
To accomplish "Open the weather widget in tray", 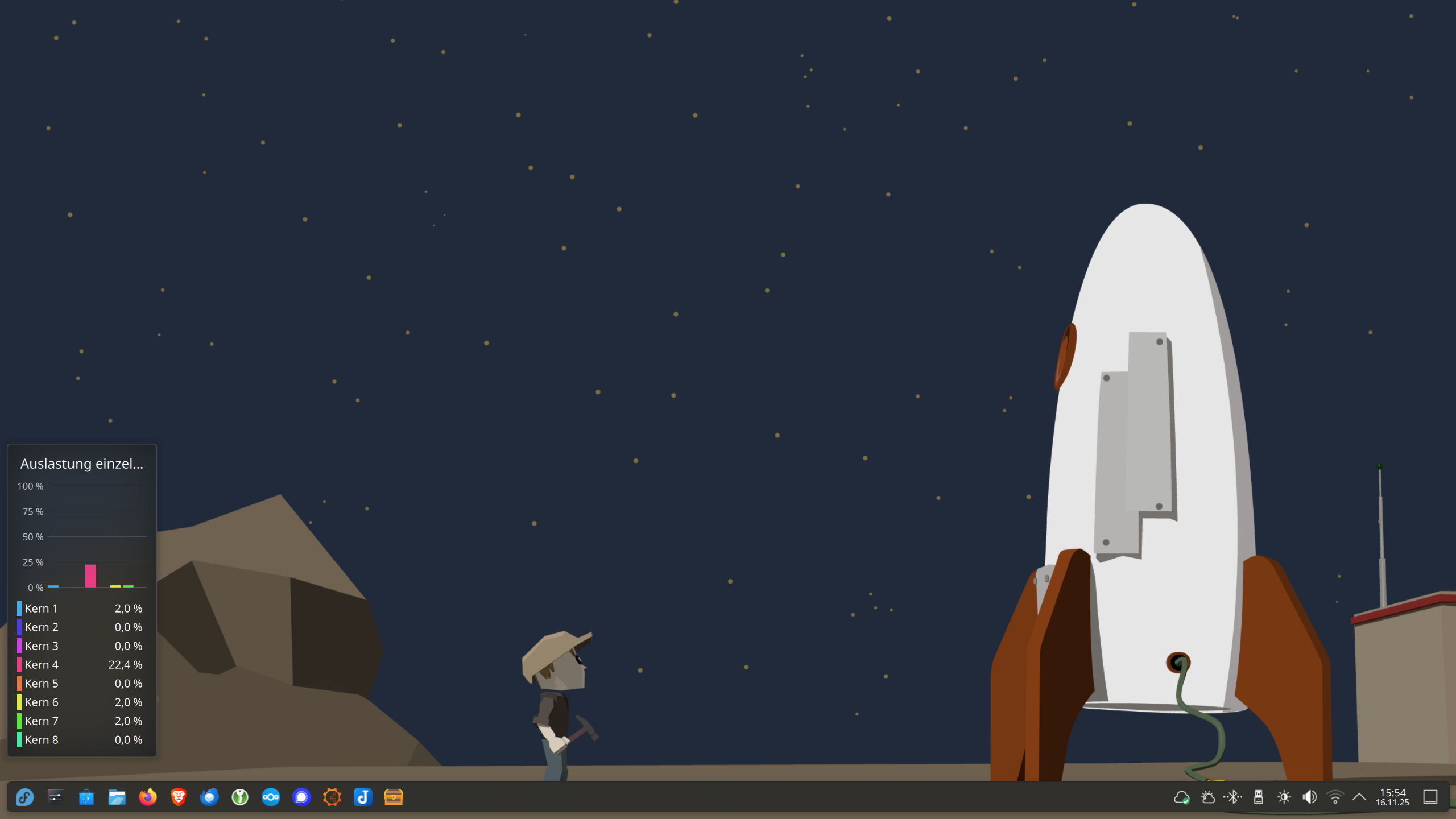I will [1207, 797].
